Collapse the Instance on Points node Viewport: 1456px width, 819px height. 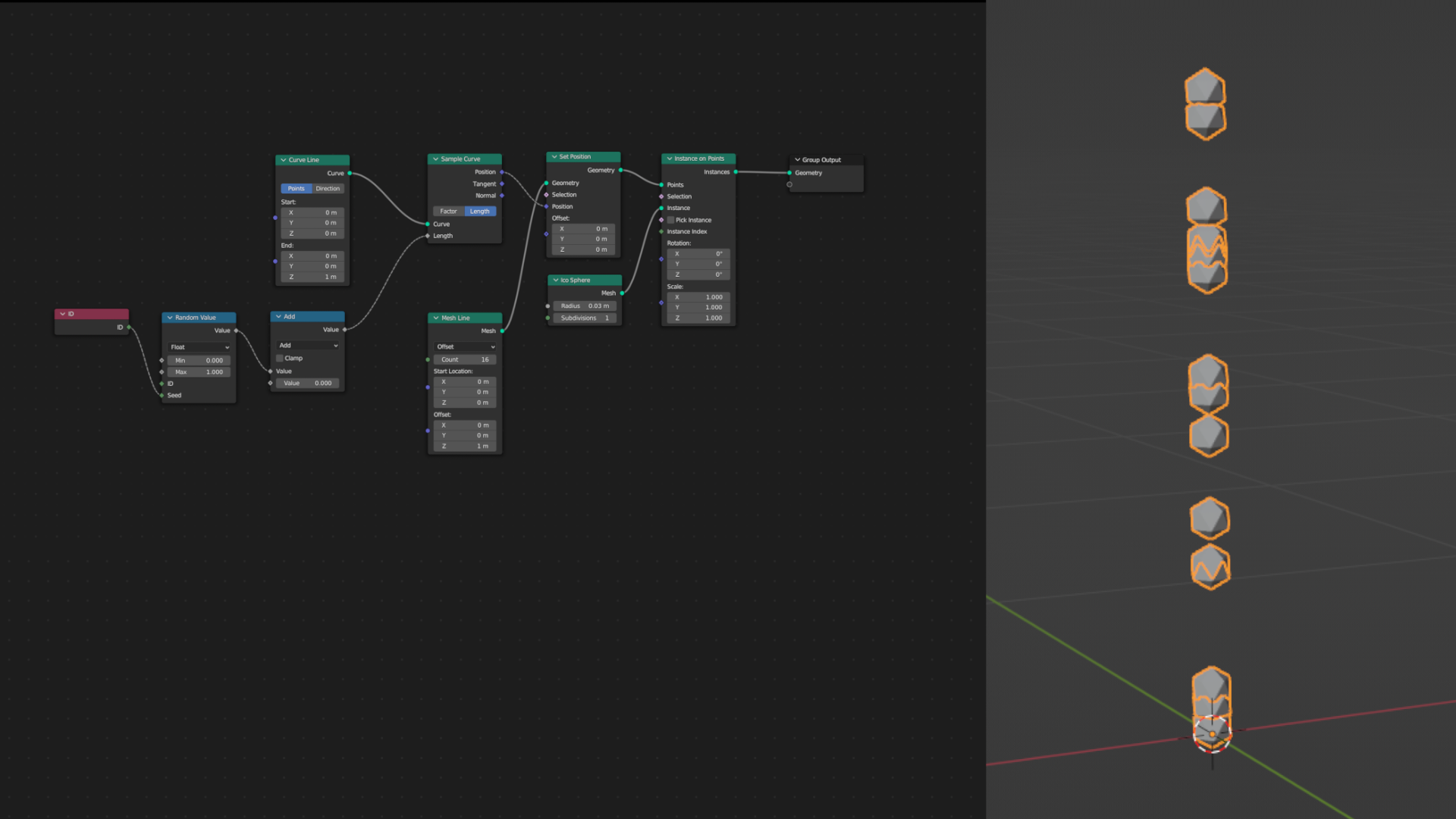tap(669, 158)
